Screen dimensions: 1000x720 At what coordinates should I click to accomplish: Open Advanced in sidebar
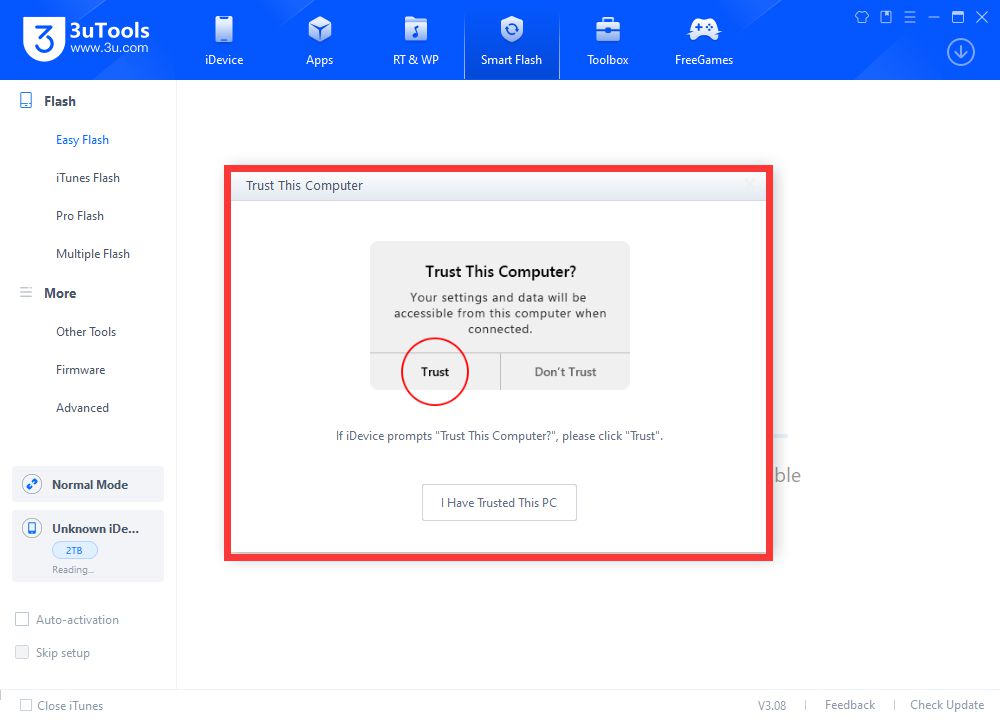82,408
